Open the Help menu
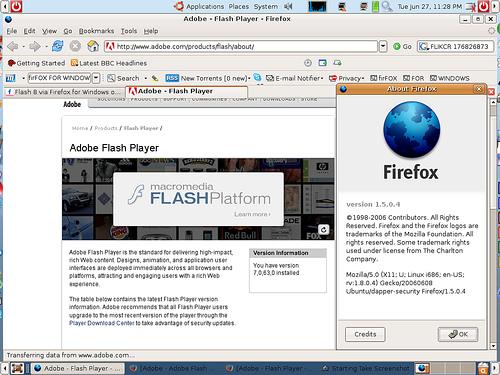 click(x=151, y=31)
